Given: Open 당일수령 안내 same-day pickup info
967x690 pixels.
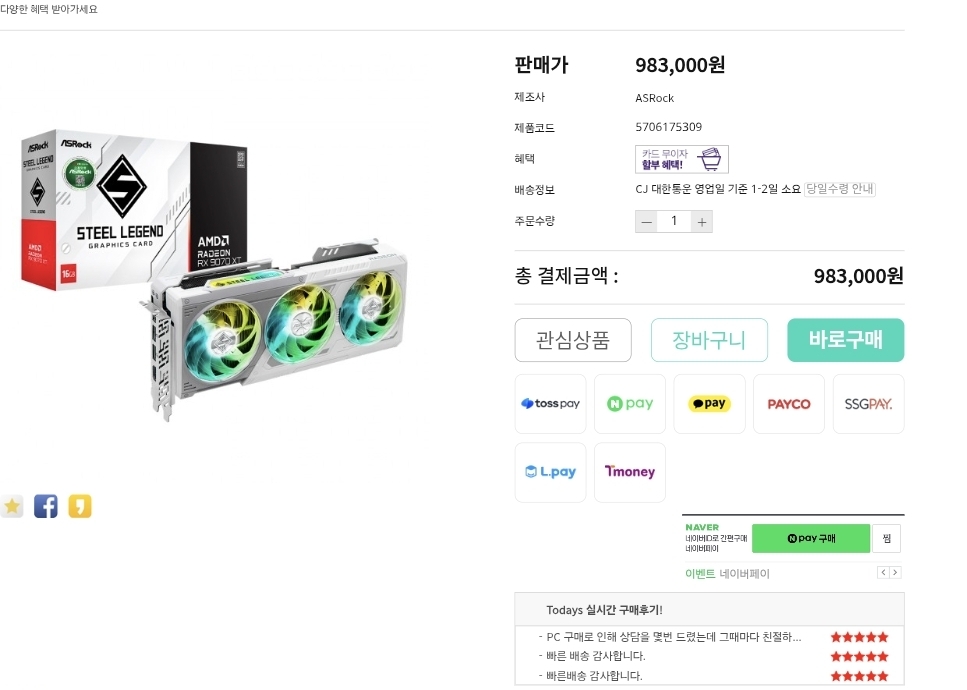Looking at the screenshot, I should click(x=840, y=189).
